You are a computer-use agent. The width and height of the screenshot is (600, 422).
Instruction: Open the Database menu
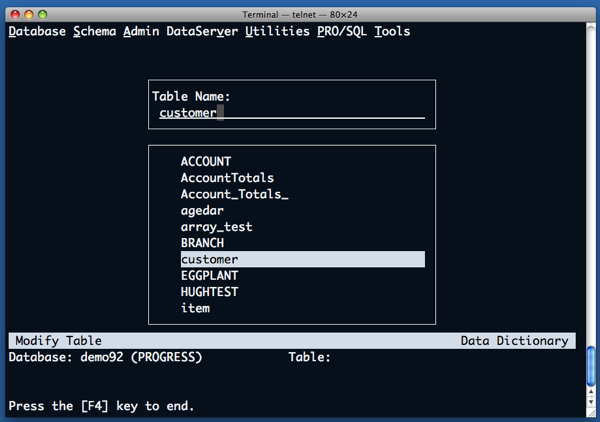[x=37, y=31]
